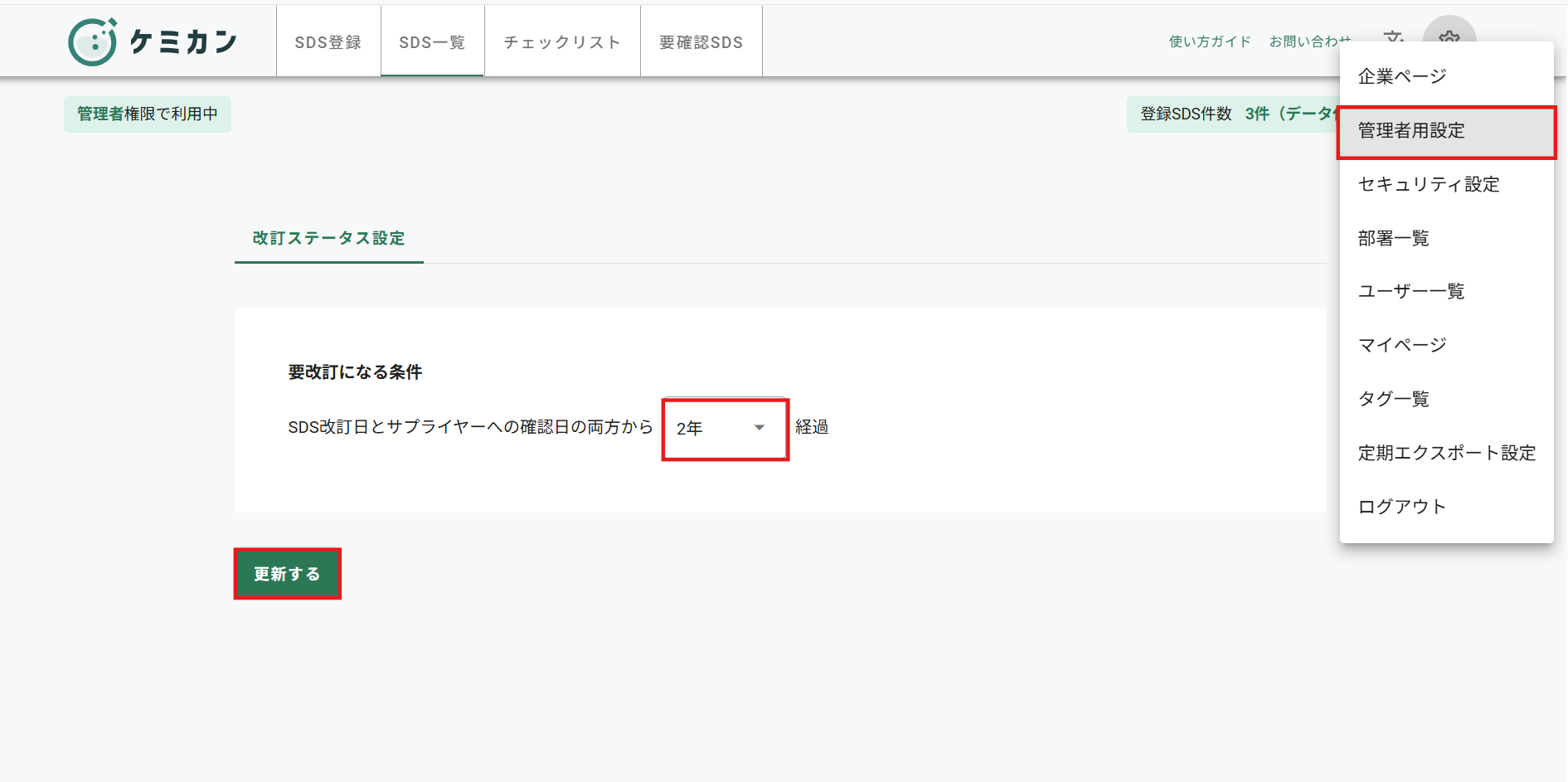Click ログアウト to sign out
Image resolution: width=1568 pixels, height=782 pixels.
tap(1402, 507)
